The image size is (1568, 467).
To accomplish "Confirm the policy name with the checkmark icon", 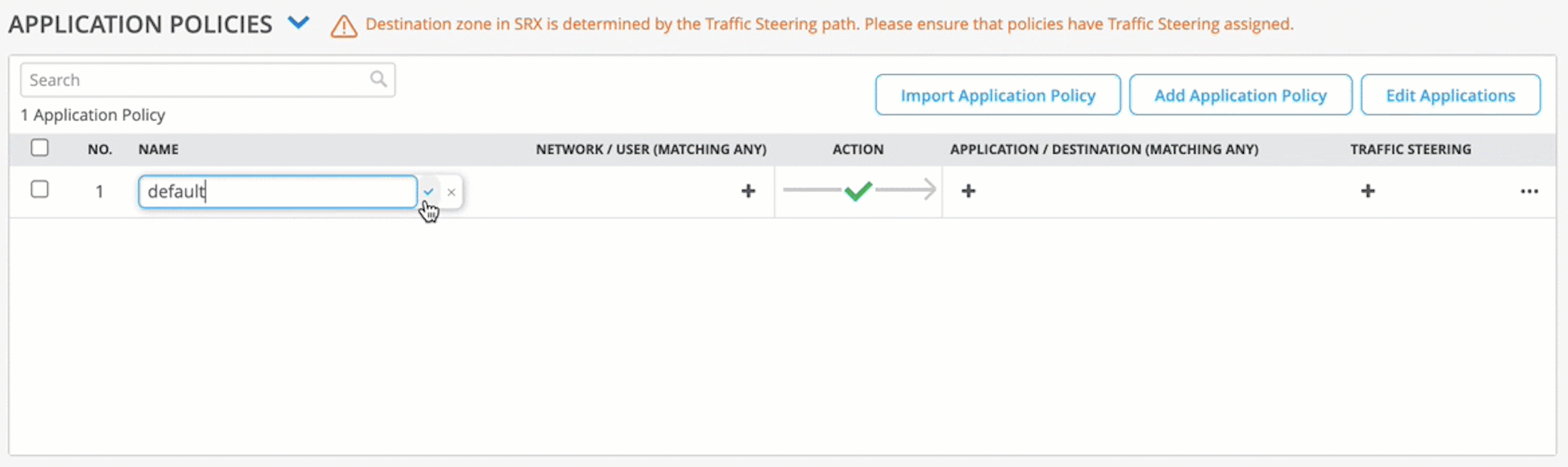I will [429, 191].
